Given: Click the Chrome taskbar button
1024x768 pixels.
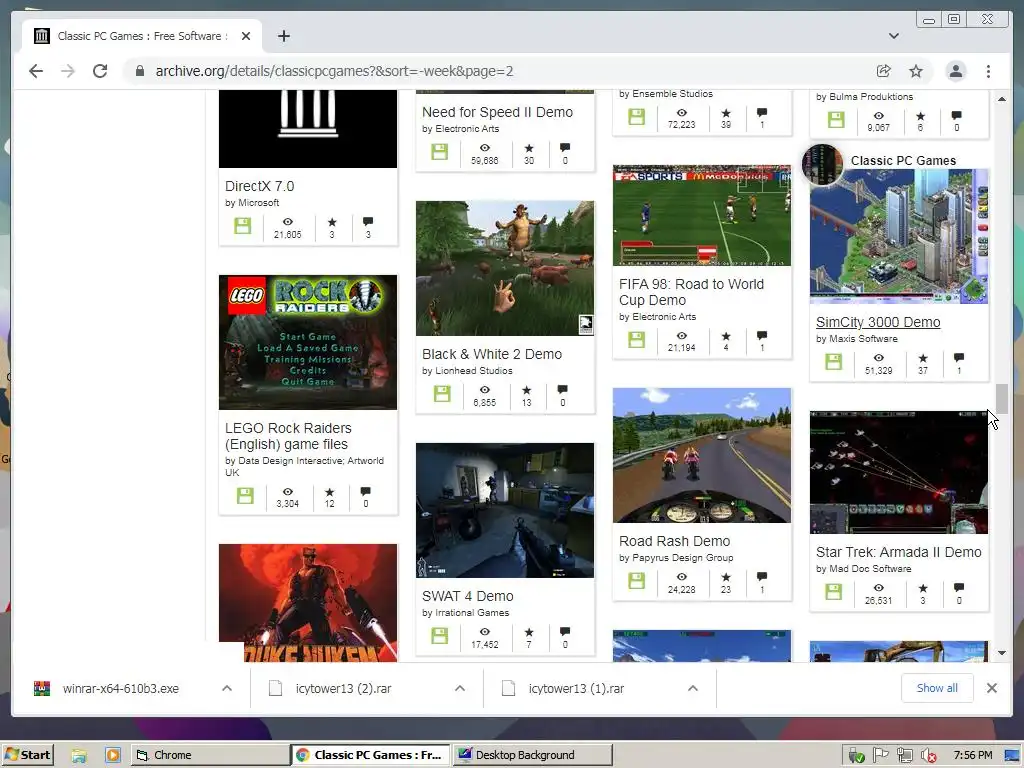Looking at the screenshot, I should coord(210,755).
